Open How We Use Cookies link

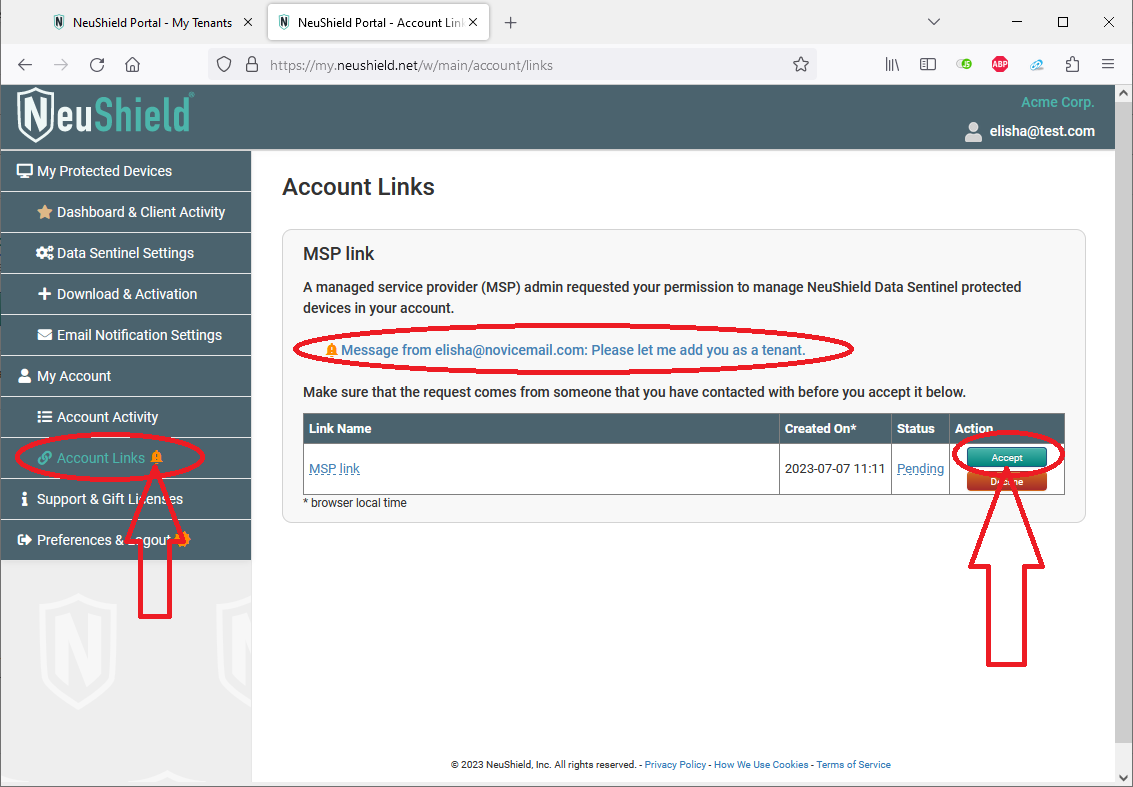[761, 765]
